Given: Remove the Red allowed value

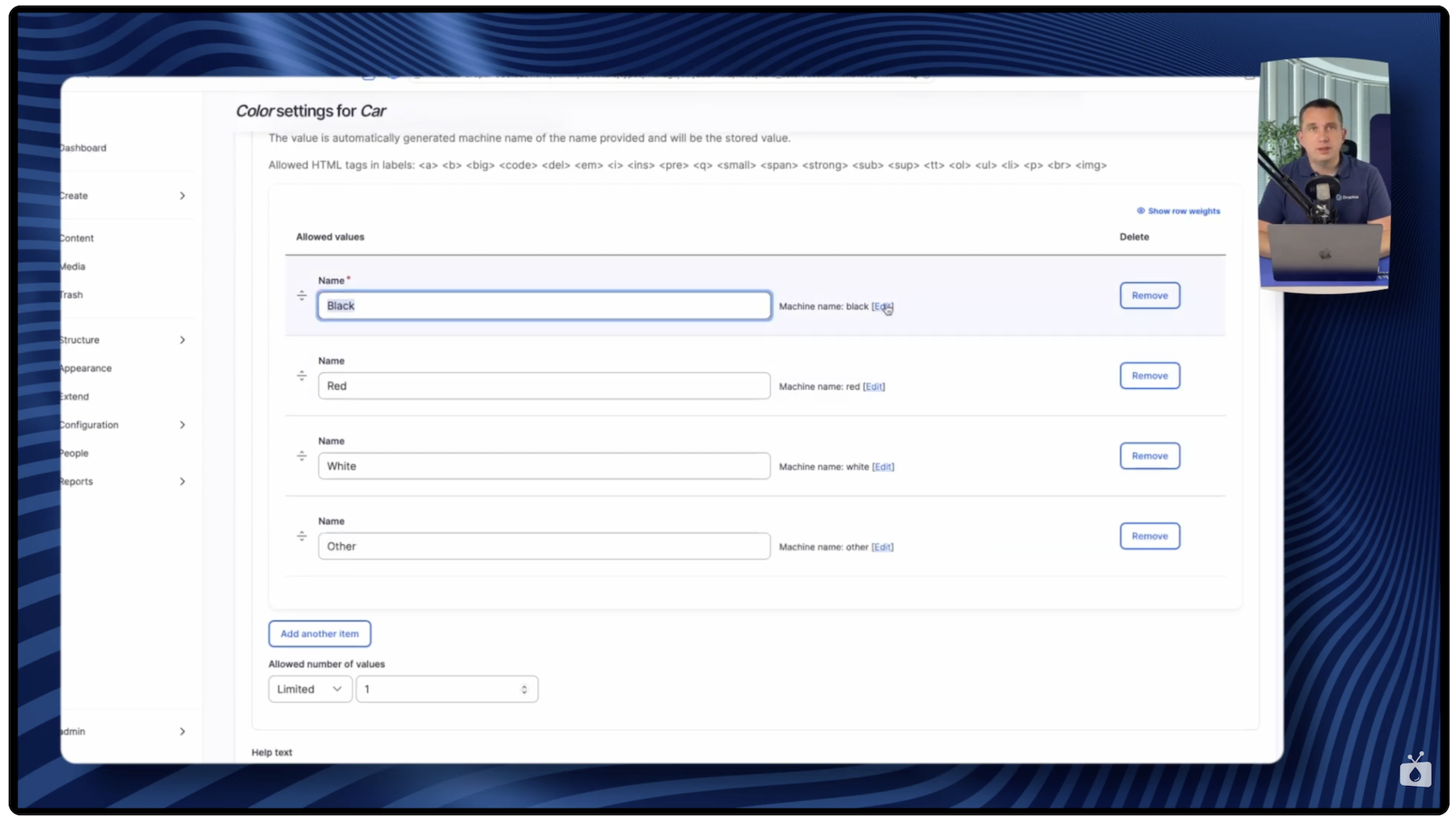Looking at the screenshot, I should 1149,376.
